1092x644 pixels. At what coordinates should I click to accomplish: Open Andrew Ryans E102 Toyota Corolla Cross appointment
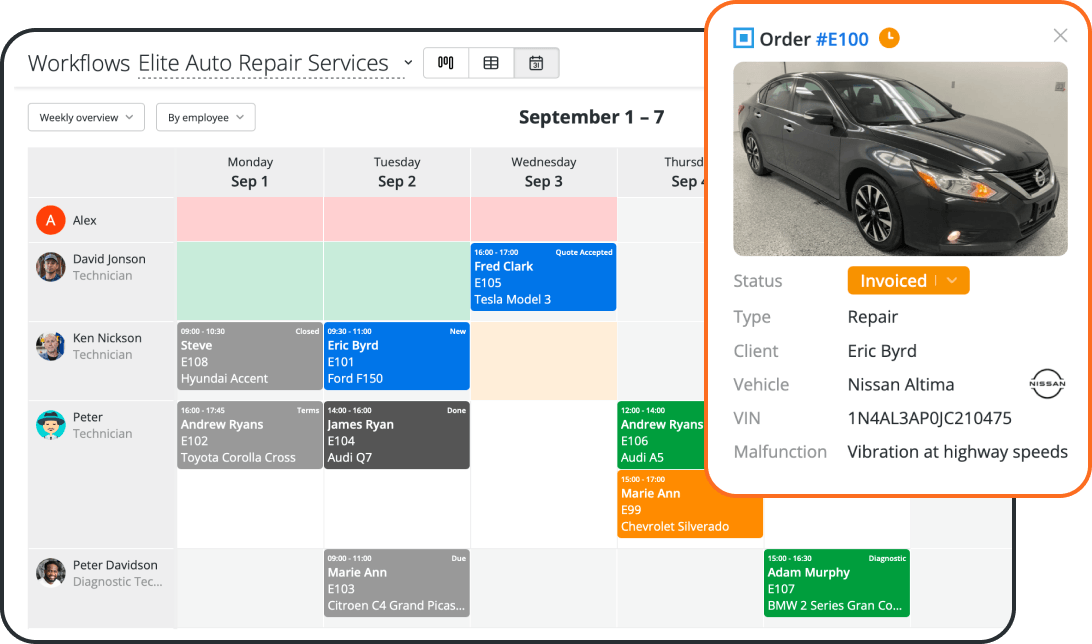(x=249, y=434)
